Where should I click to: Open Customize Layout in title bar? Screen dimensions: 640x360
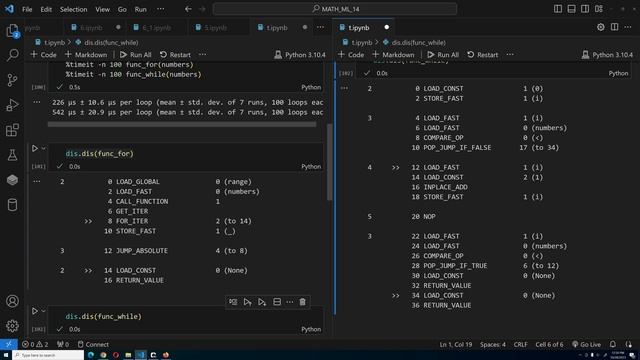599,9
